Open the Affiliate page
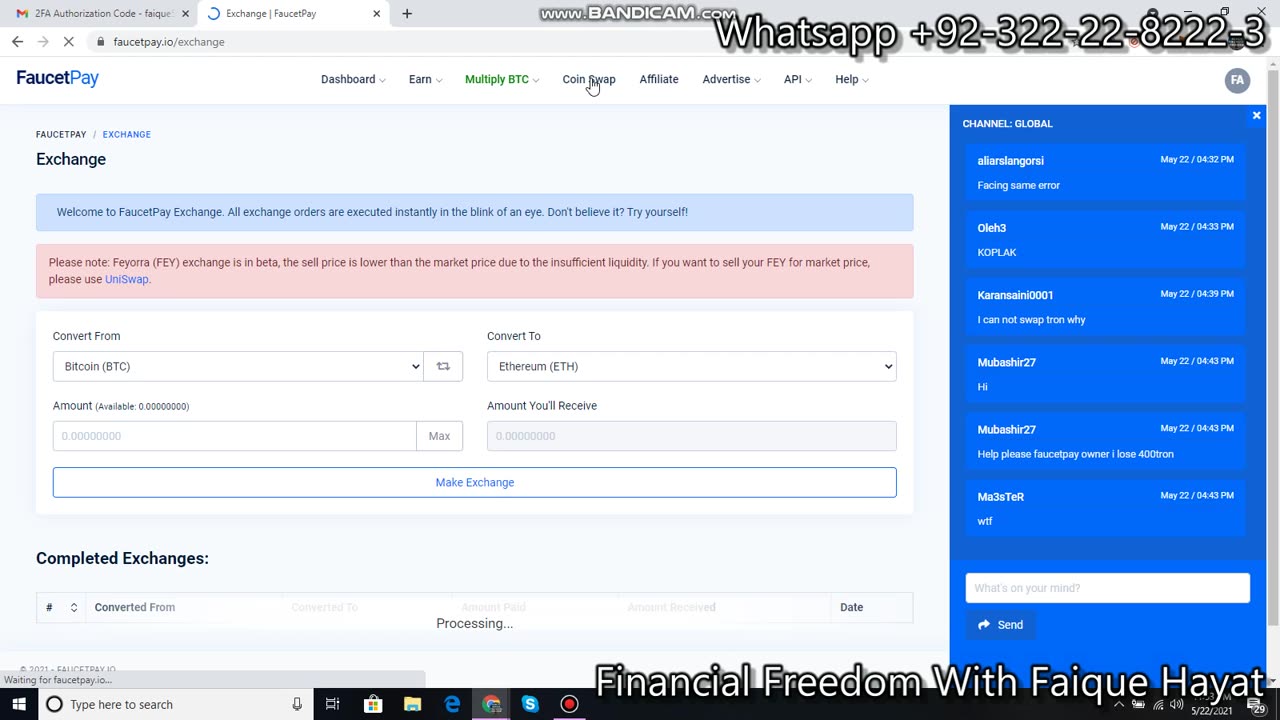This screenshot has width=1280, height=720. pyautogui.click(x=659, y=79)
